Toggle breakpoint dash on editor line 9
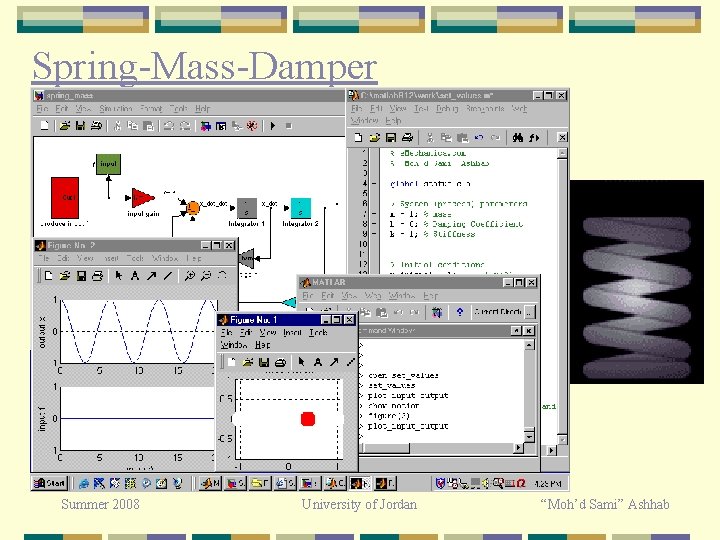The height and width of the screenshot is (540, 720). 374,234
